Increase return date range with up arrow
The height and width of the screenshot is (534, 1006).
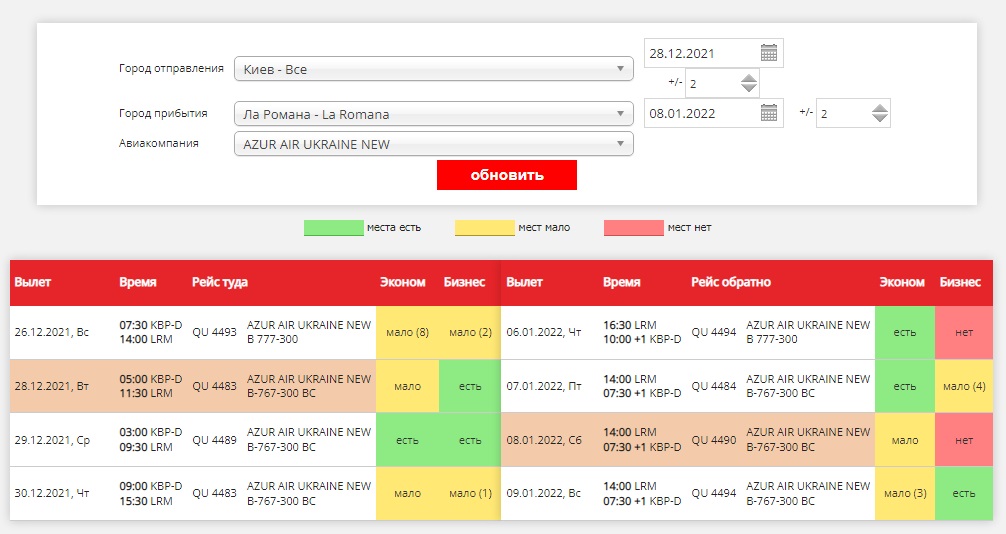click(879, 108)
